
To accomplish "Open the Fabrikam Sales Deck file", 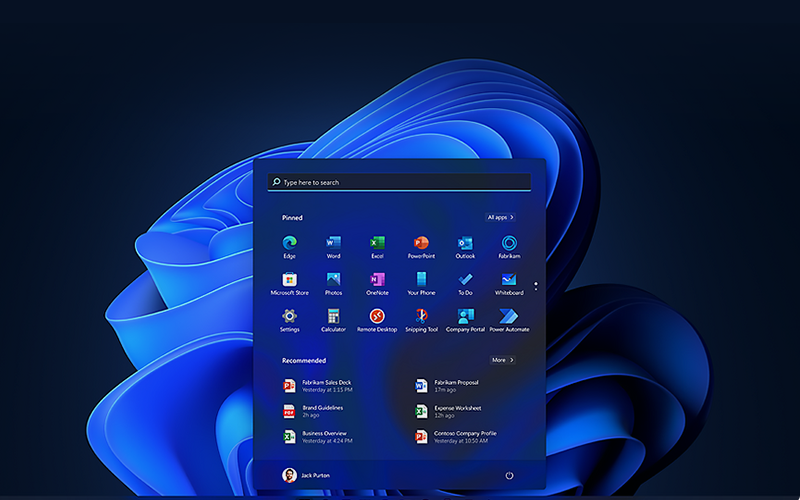I will 317,386.
